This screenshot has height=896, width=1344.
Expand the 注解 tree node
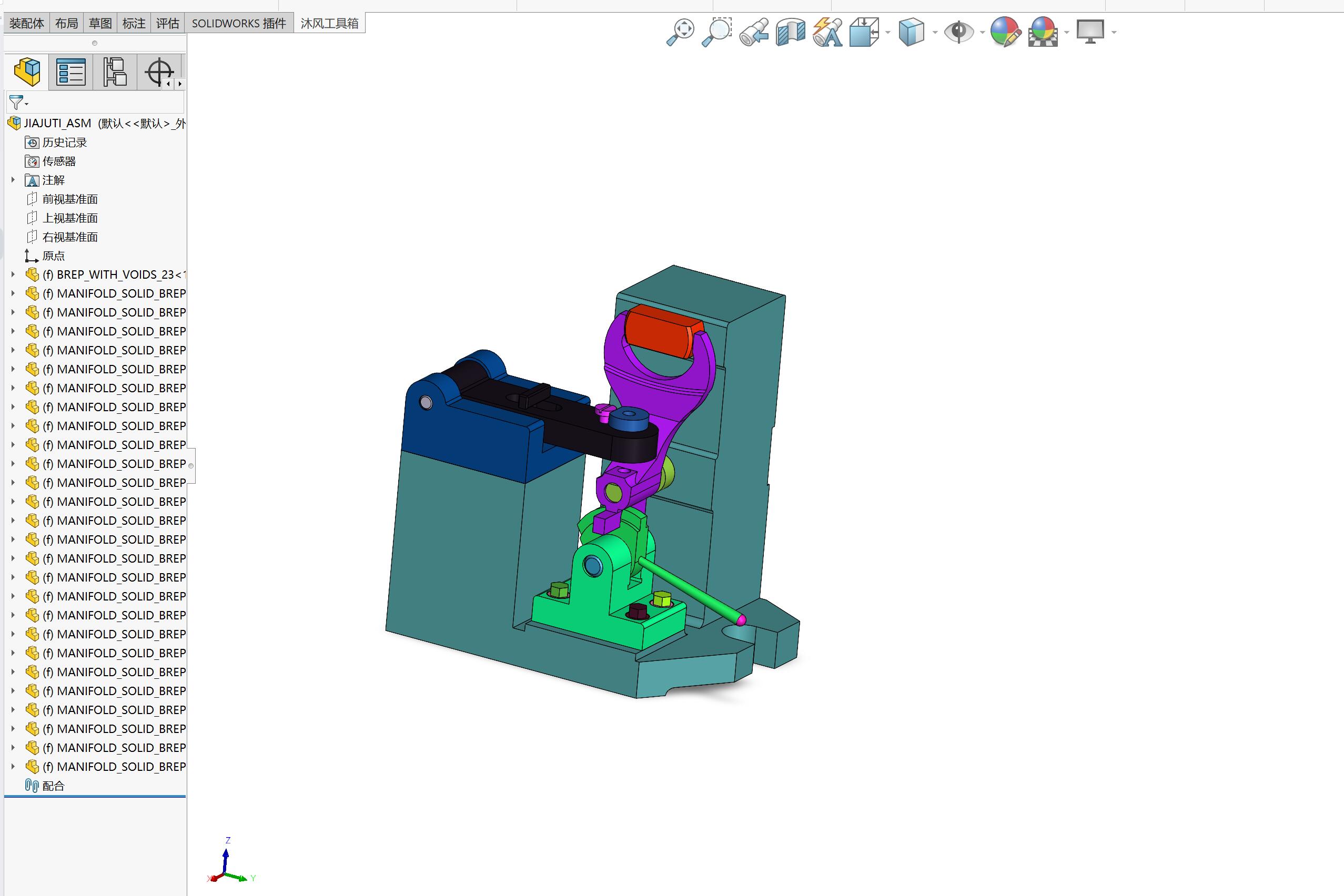pyautogui.click(x=13, y=180)
